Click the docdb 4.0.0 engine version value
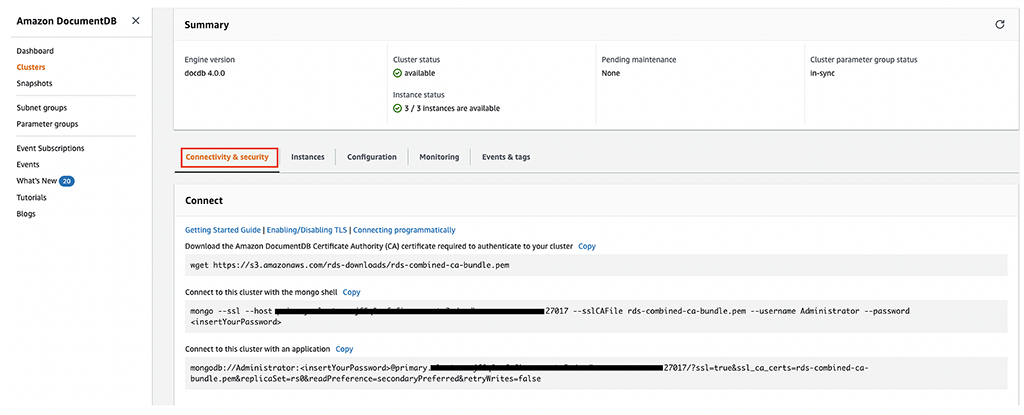Screen dimensions: 1024x415 tap(204, 73)
